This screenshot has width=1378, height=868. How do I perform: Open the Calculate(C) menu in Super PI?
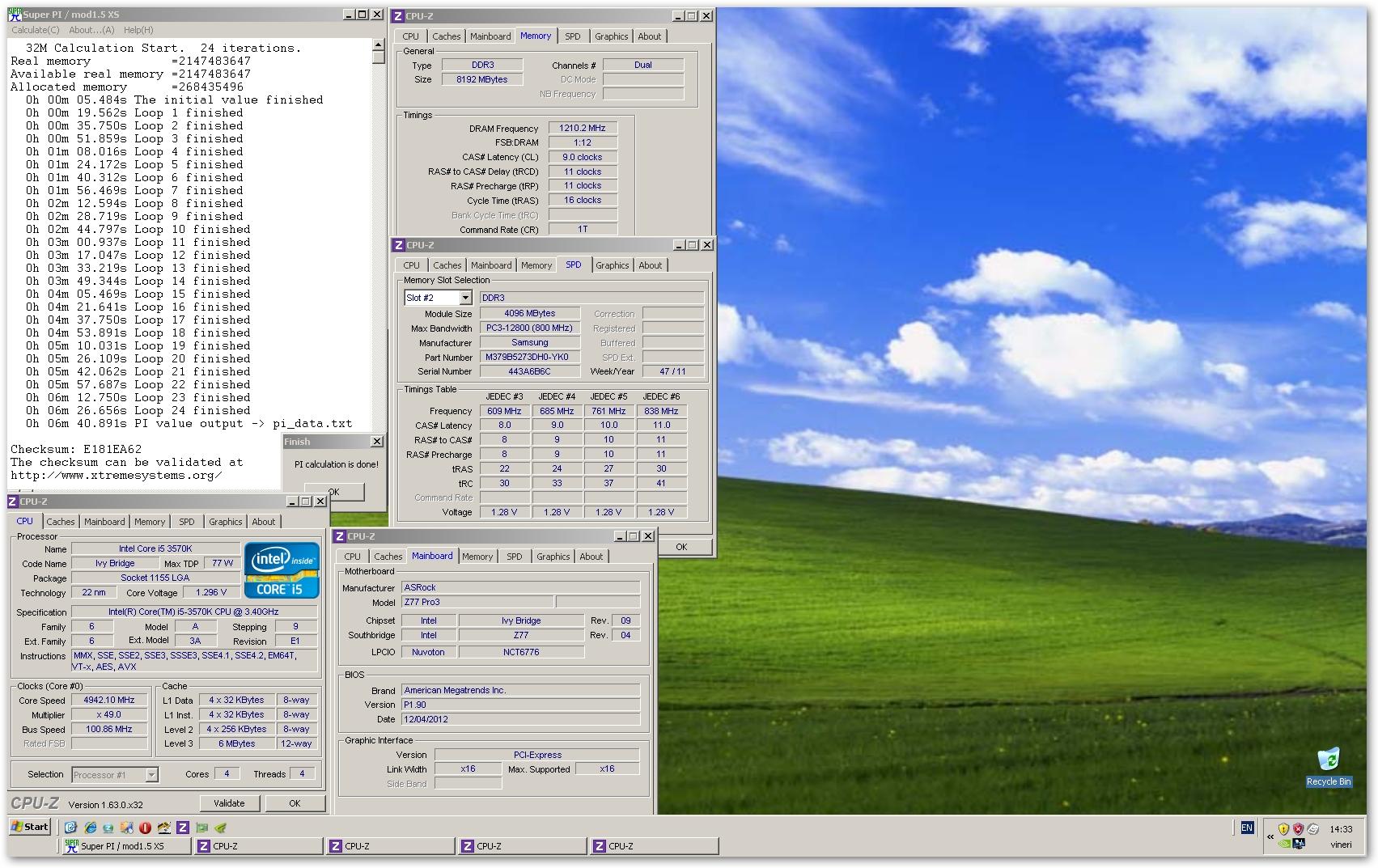tap(35, 30)
